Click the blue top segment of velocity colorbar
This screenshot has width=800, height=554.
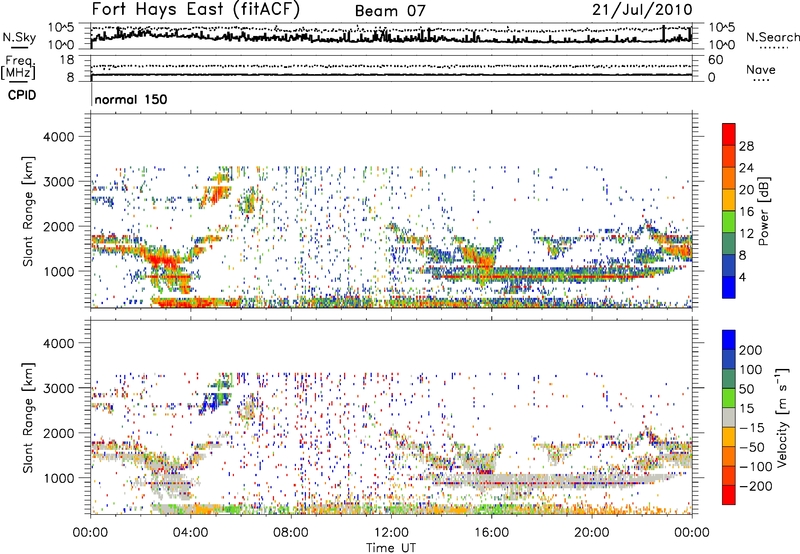(x=729, y=340)
